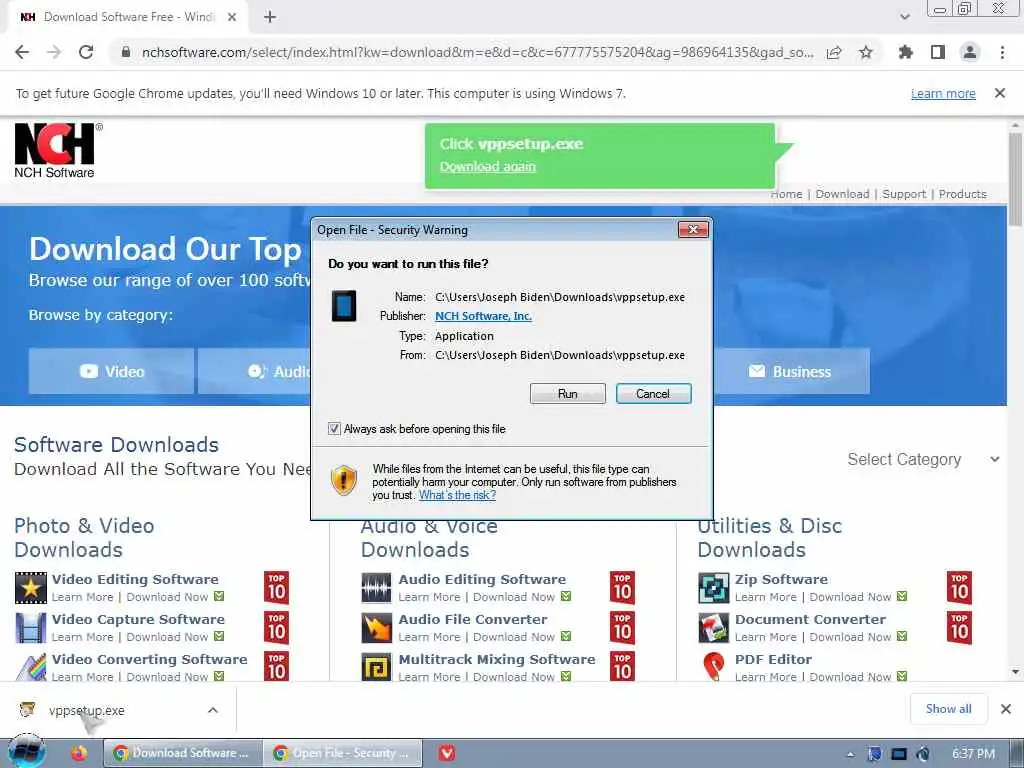Viewport: 1024px width, 768px height.
Task: Open the Chrome profile avatar
Action: tap(970, 52)
